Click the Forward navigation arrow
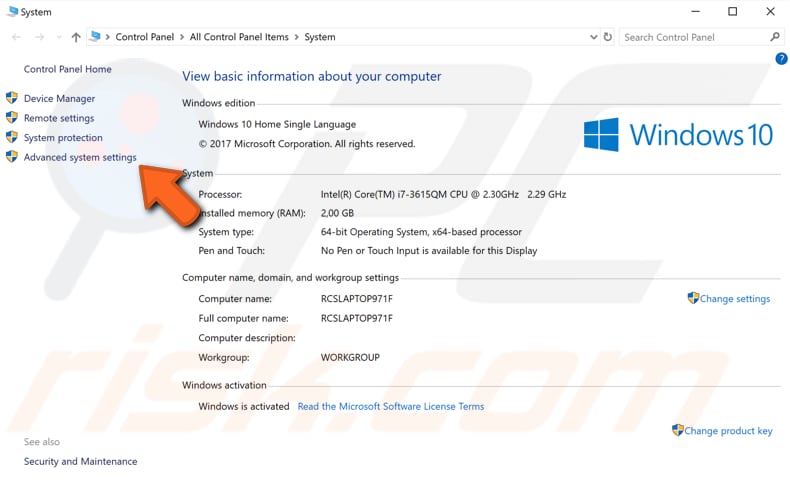790x483 pixels. 40,37
